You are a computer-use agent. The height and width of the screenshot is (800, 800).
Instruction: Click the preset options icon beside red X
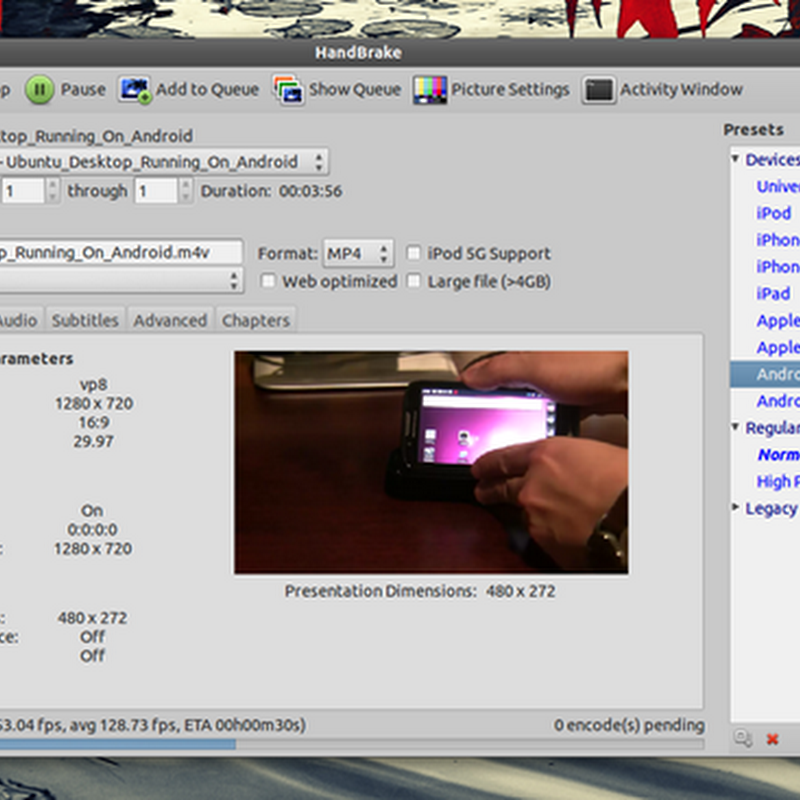tap(743, 738)
